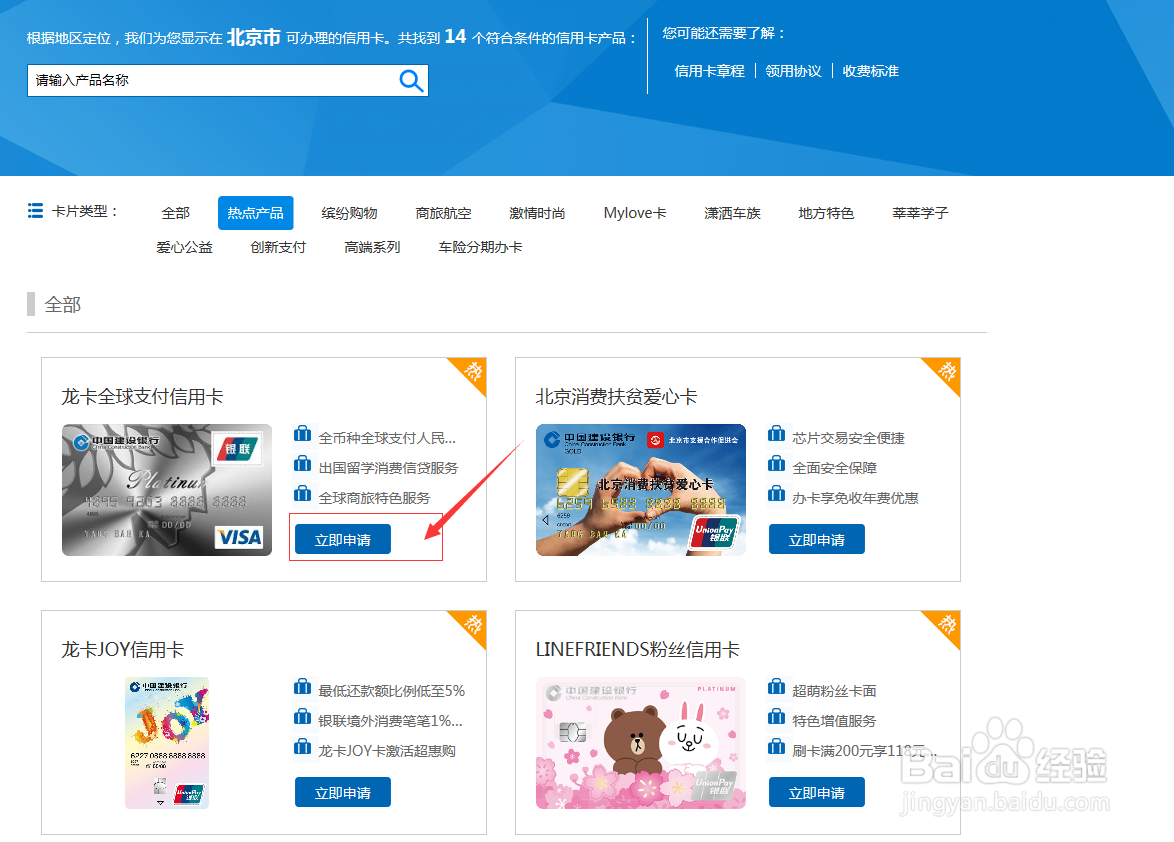Click the 北京市 location text

tap(254, 37)
